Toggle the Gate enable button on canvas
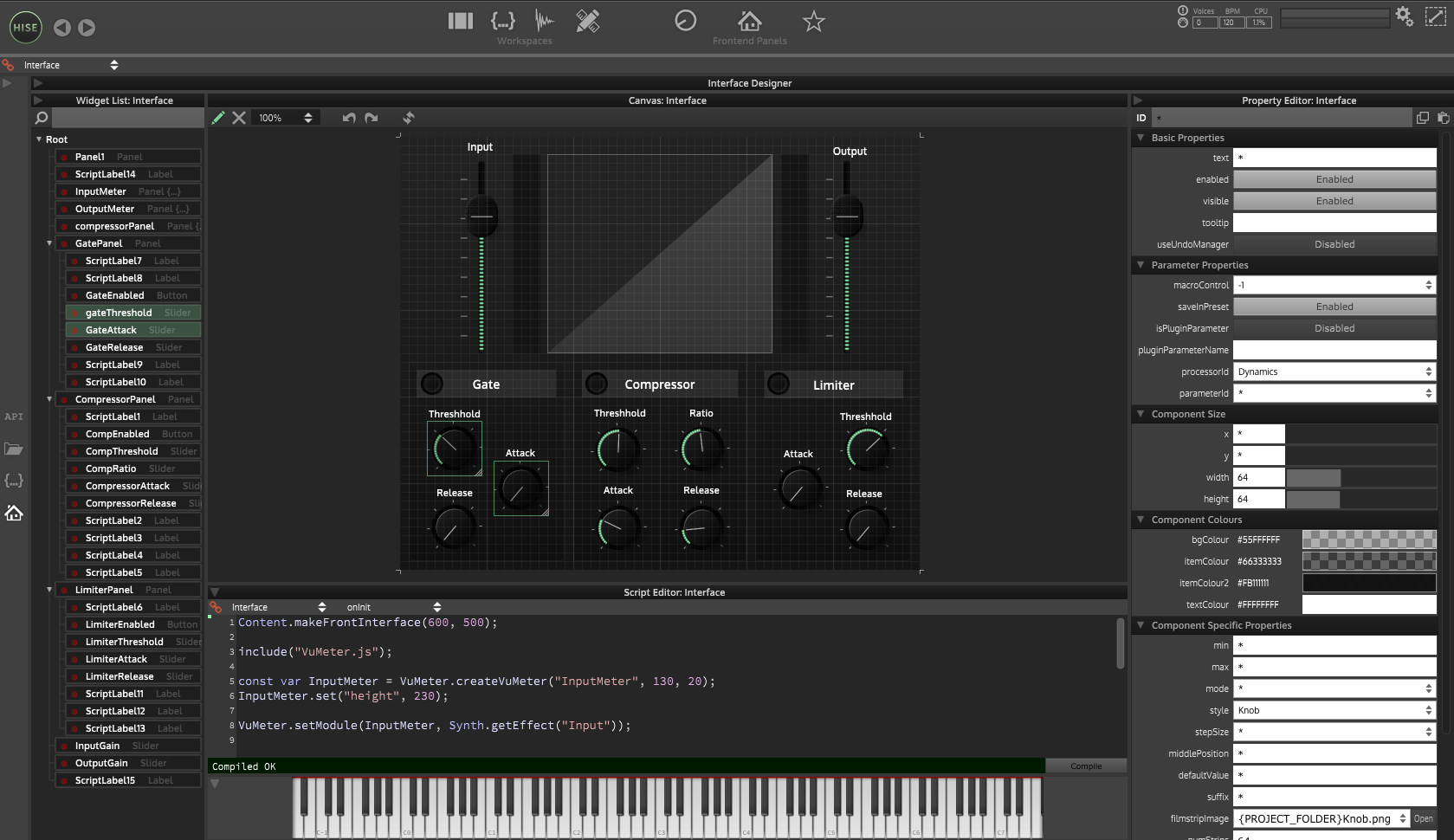Screen dimensions: 1454x840 [x=431, y=384]
